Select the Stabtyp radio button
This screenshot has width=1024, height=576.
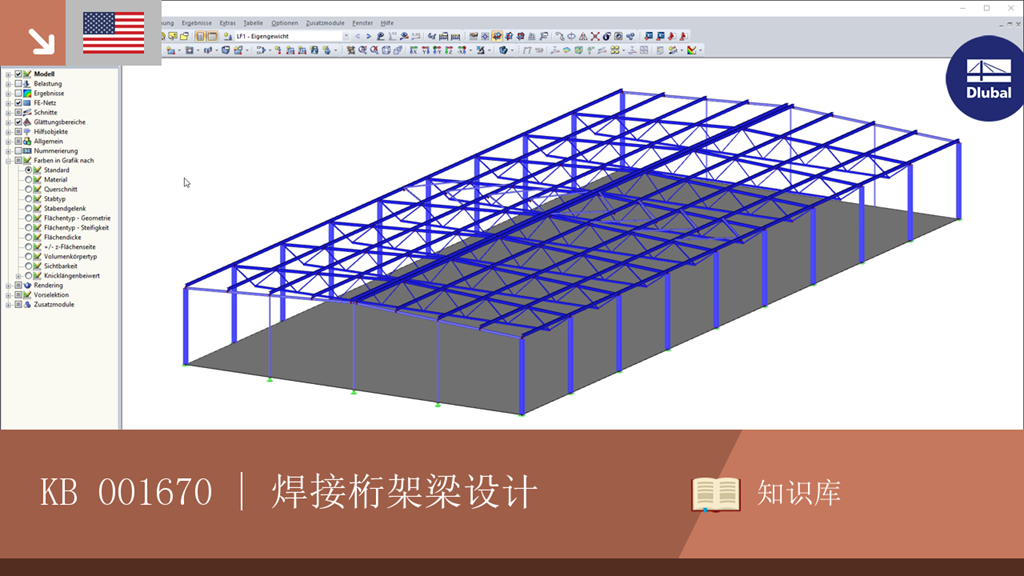(28, 199)
